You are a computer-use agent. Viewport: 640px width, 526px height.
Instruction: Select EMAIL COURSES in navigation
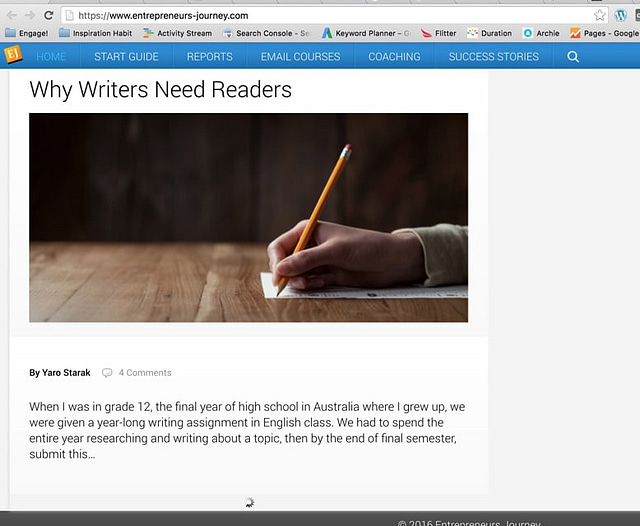[300, 57]
